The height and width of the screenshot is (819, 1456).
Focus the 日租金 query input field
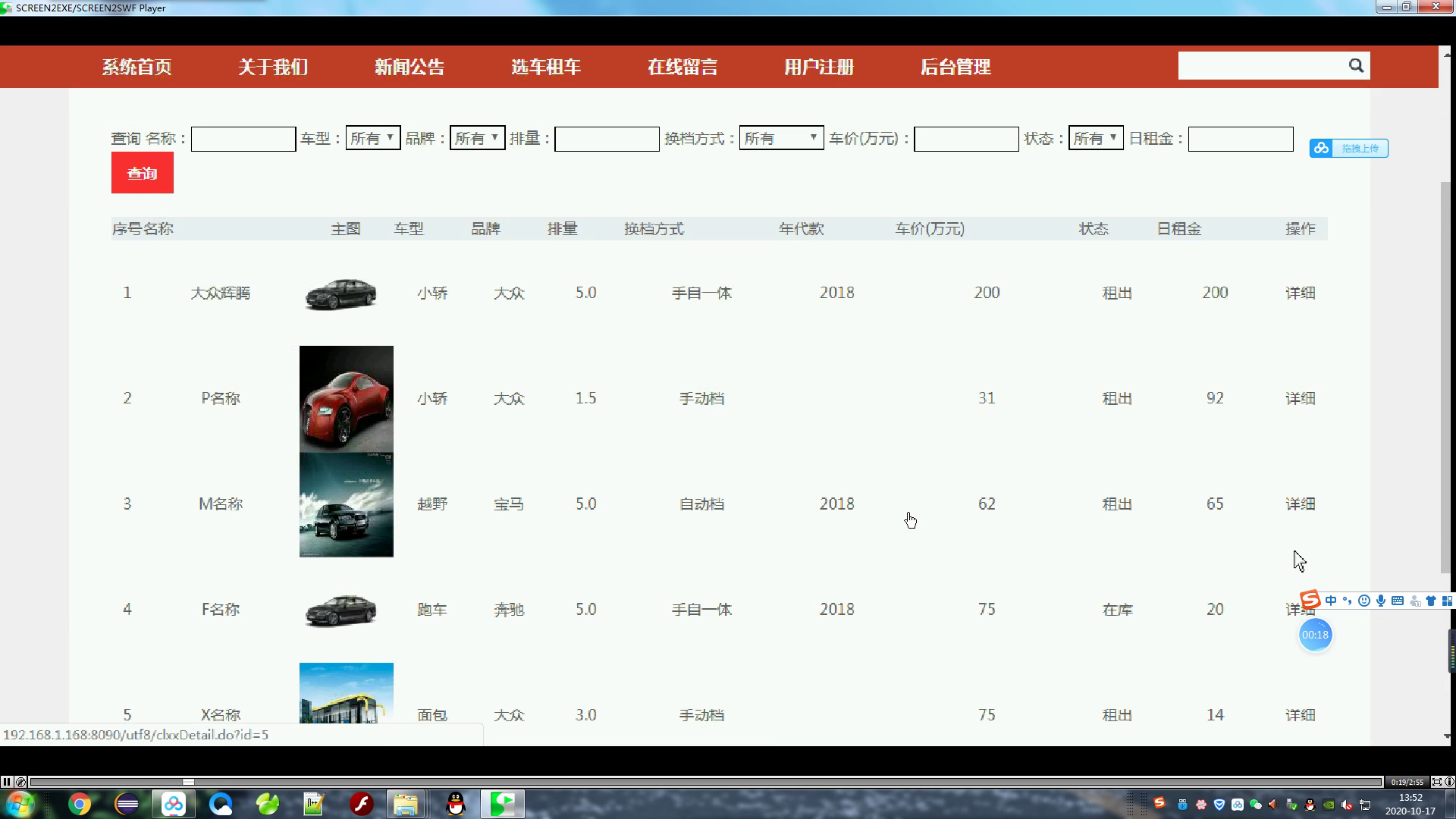1241,139
